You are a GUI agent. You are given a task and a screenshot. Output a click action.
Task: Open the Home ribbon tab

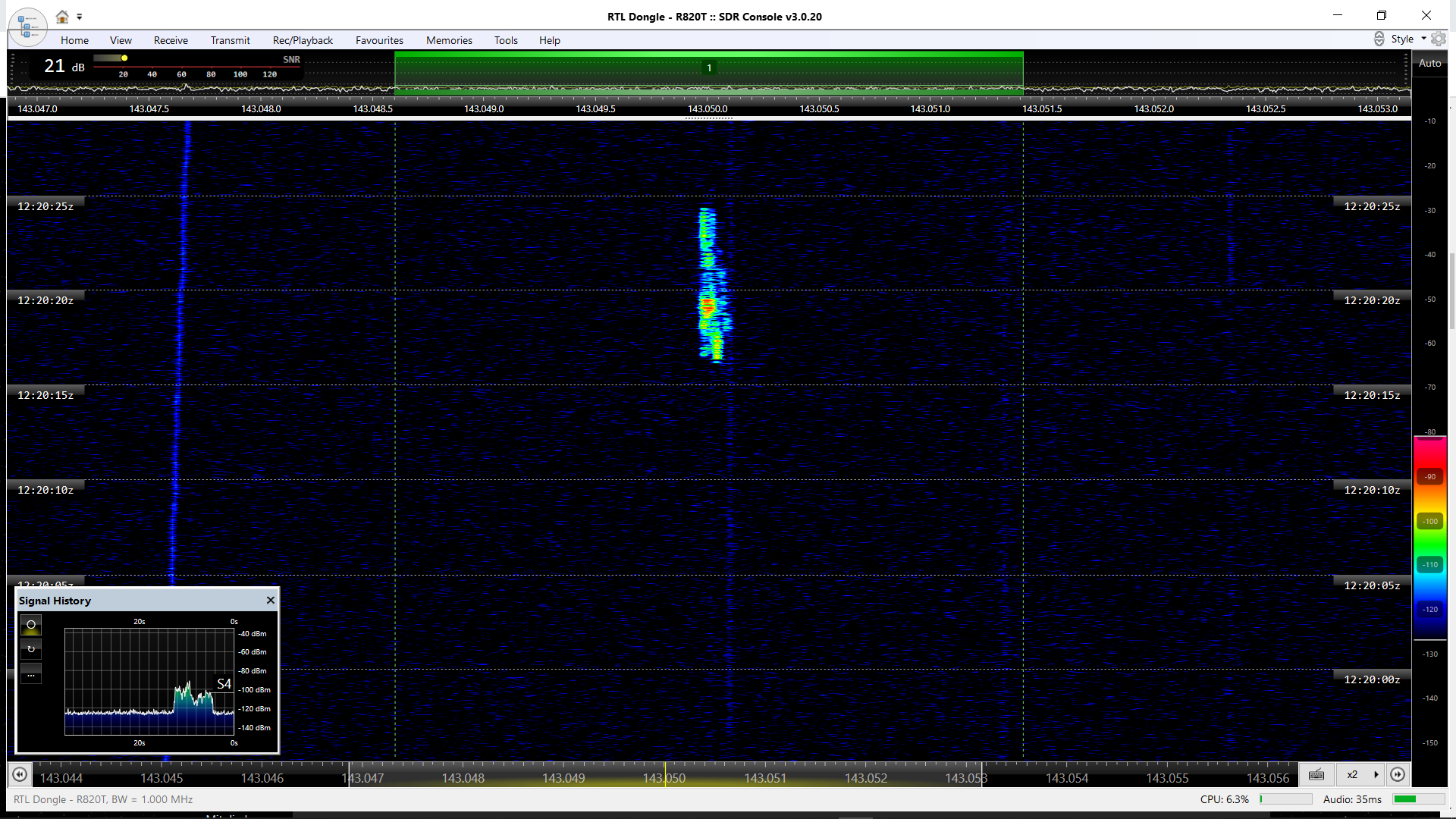click(x=74, y=40)
